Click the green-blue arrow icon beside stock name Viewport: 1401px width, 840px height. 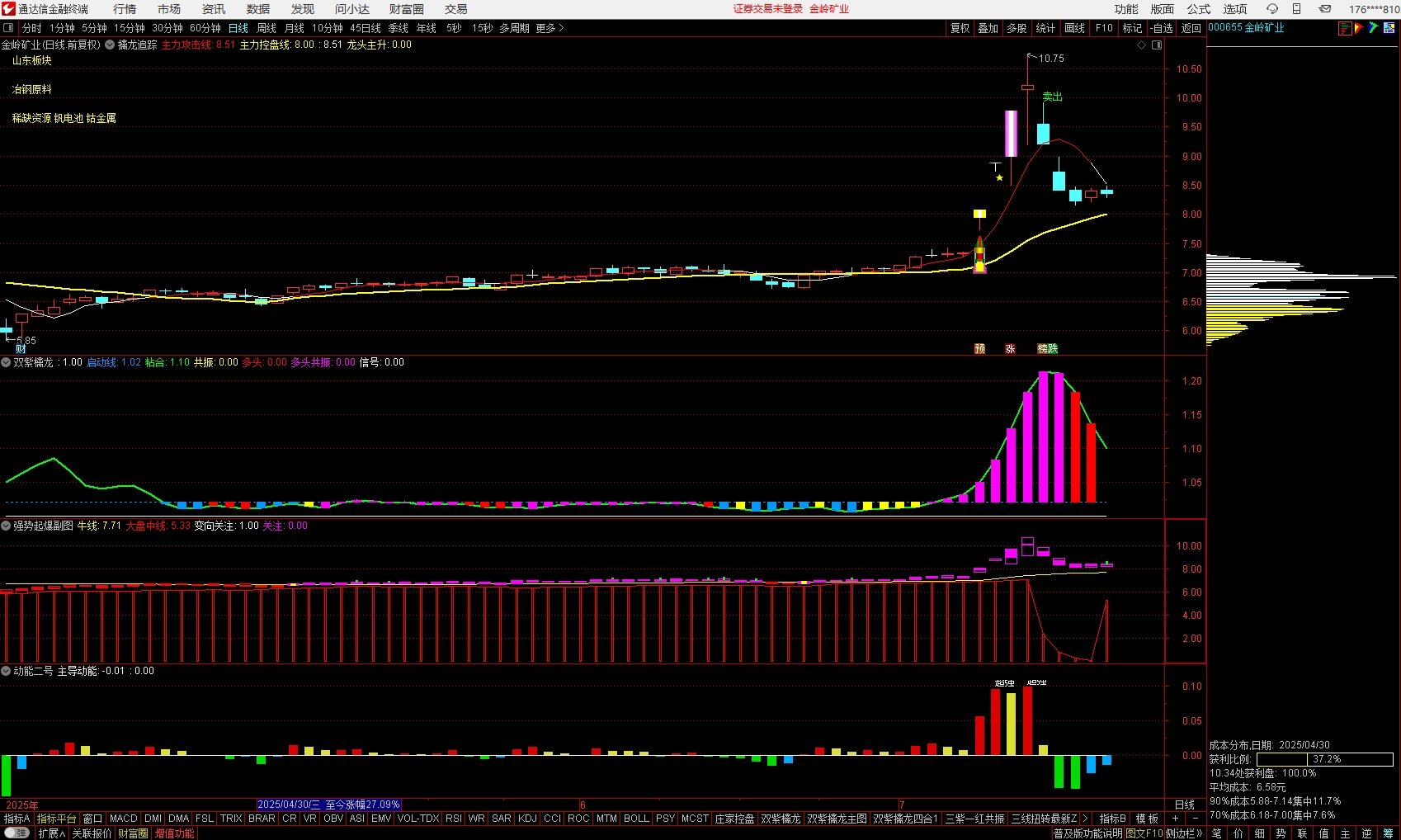pyautogui.click(x=1374, y=28)
